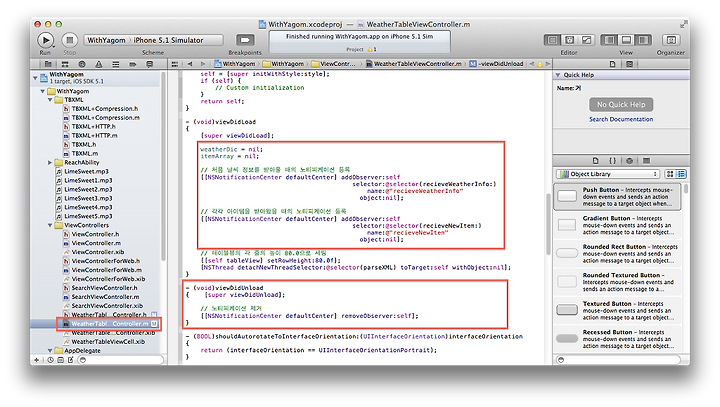Show the Breakpoint navigator
This screenshot has height=407, width=720.
[x=132, y=64]
